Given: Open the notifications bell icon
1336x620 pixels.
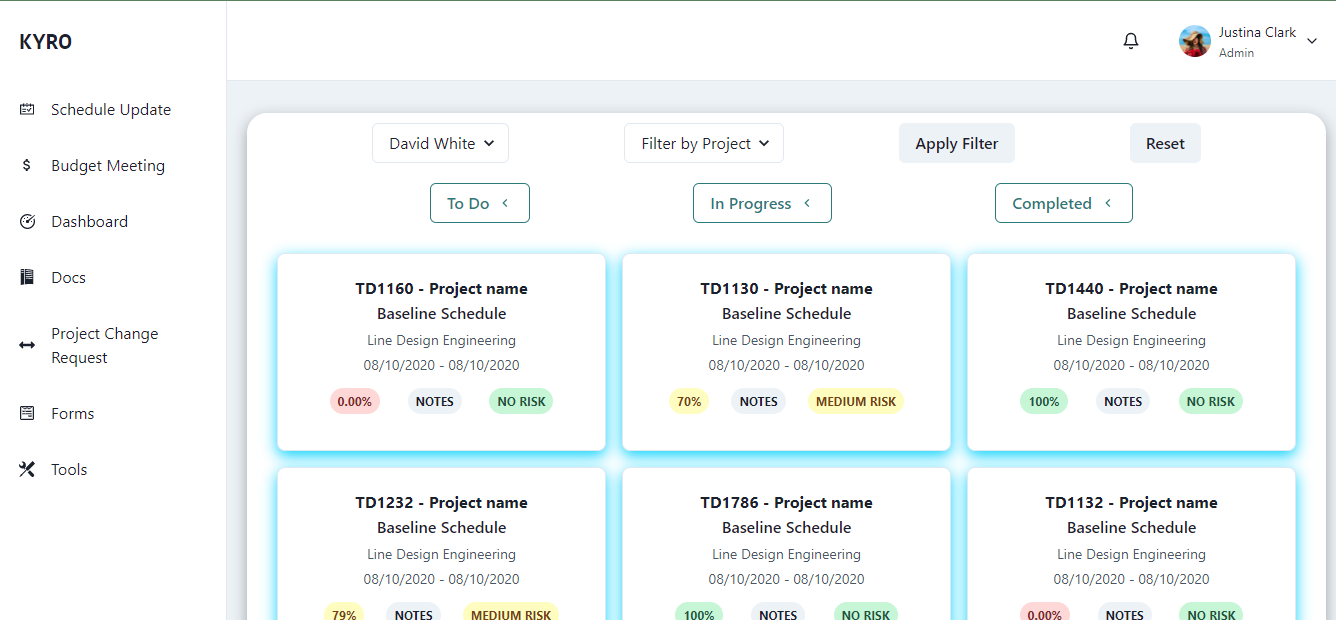Looking at the screenshot, I should [x=1130, y=40].
